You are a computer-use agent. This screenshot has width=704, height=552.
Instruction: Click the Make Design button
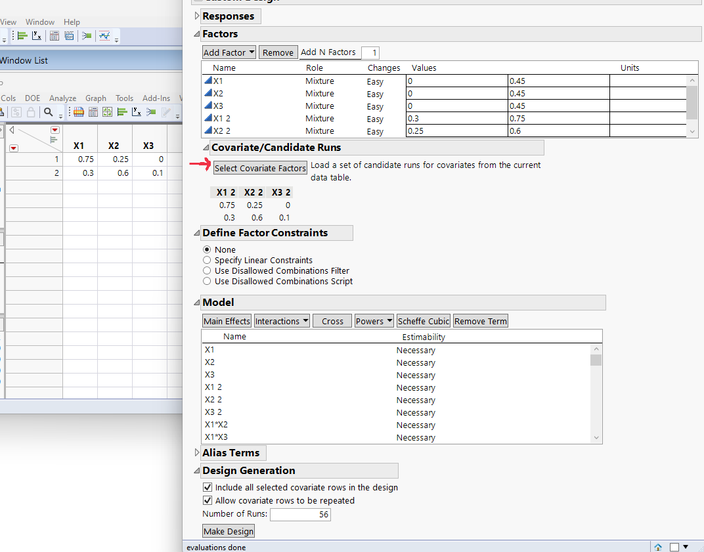[228, 531]
